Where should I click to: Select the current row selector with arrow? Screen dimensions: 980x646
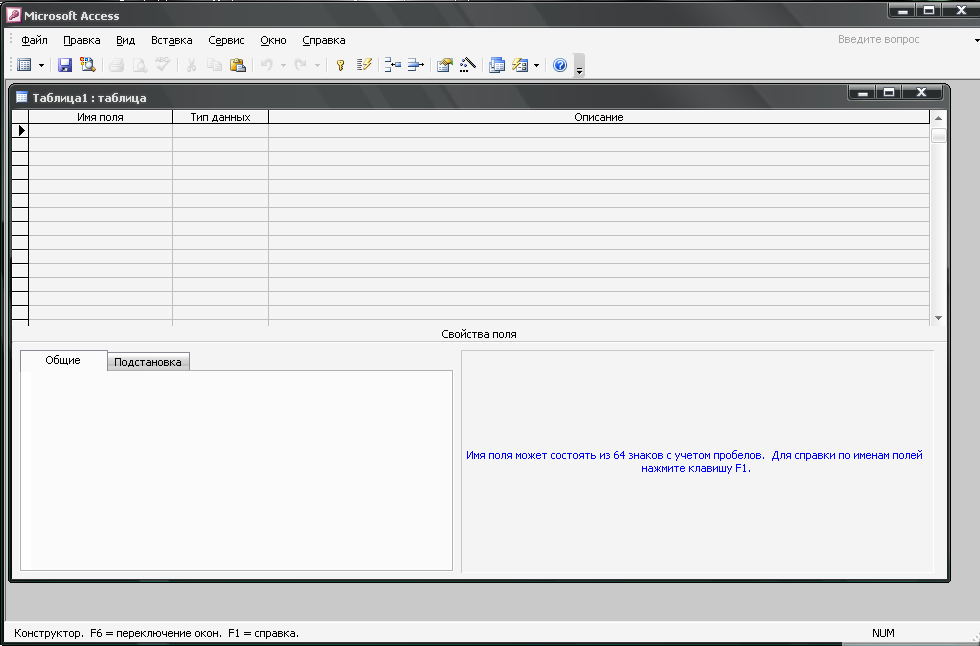(x=21, y=131)
